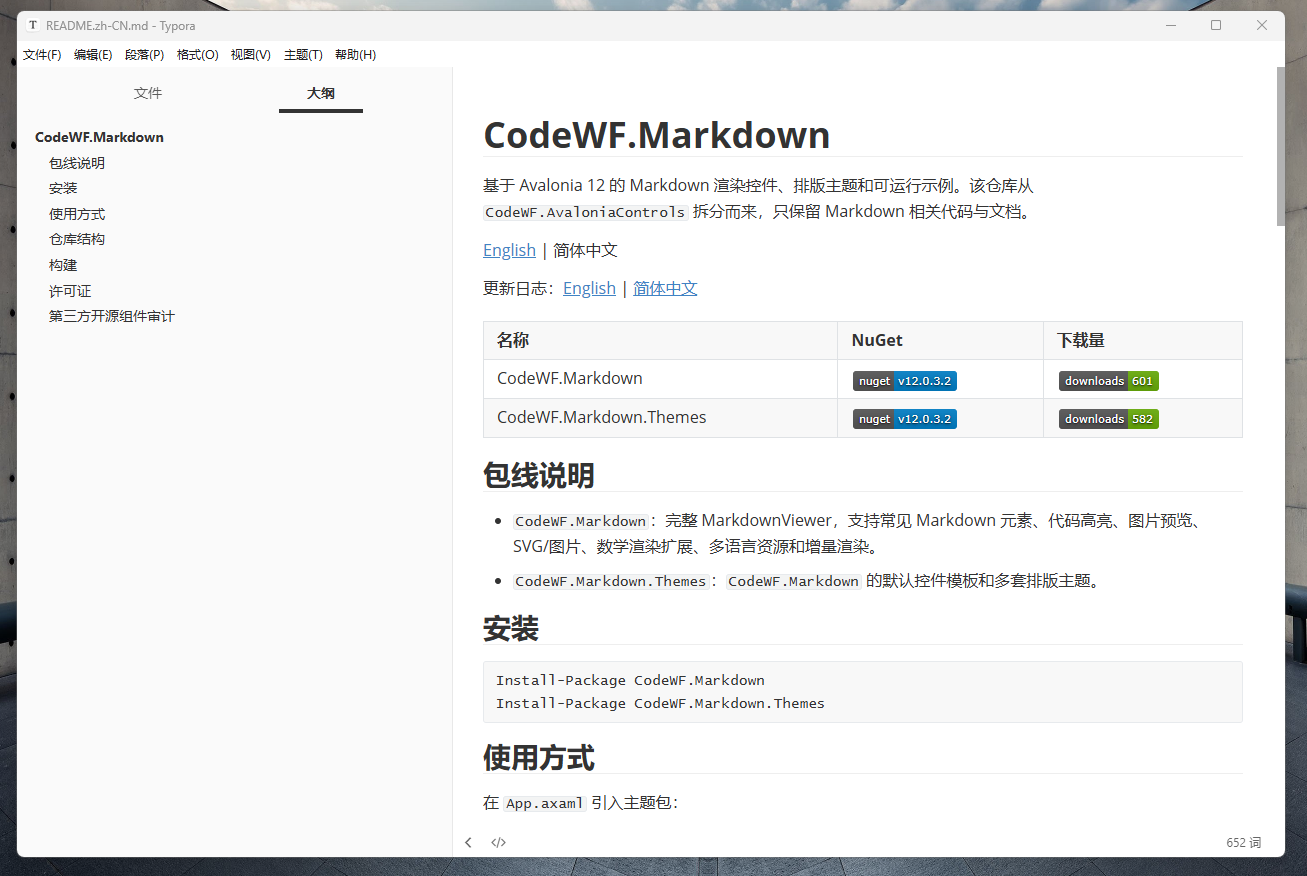The width and height of the screenshot is (1307, 876).
Task: Click the downloads 601 badge
Action: (x=1108, y=381)
